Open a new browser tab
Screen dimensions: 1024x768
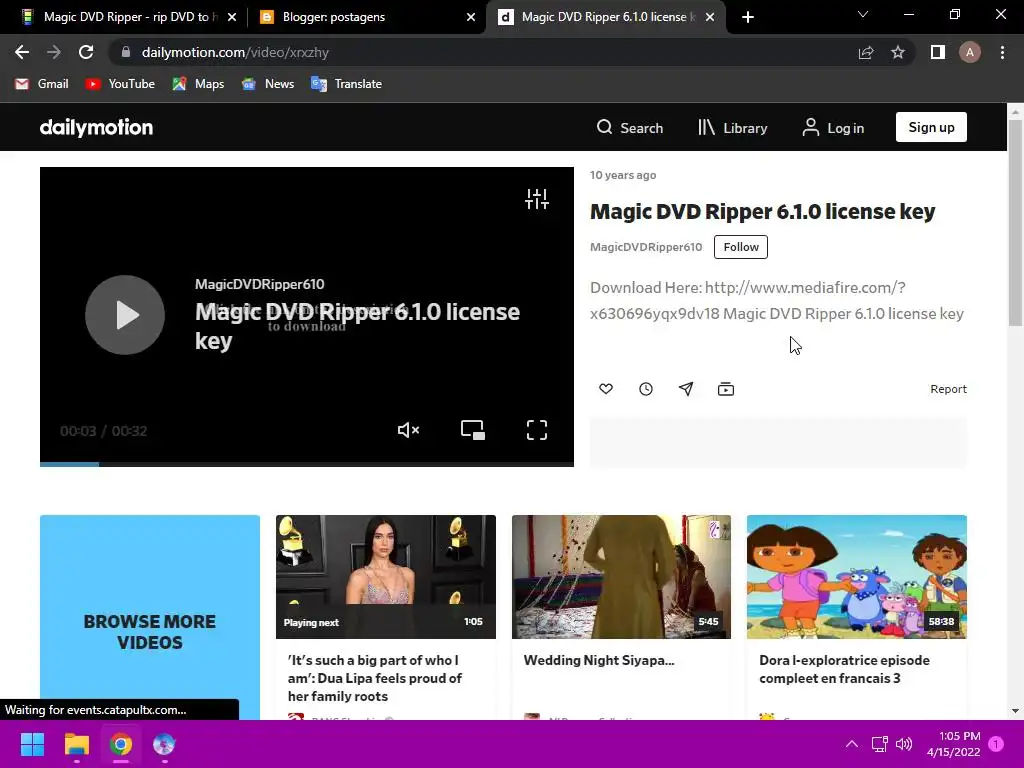(748, 17)
